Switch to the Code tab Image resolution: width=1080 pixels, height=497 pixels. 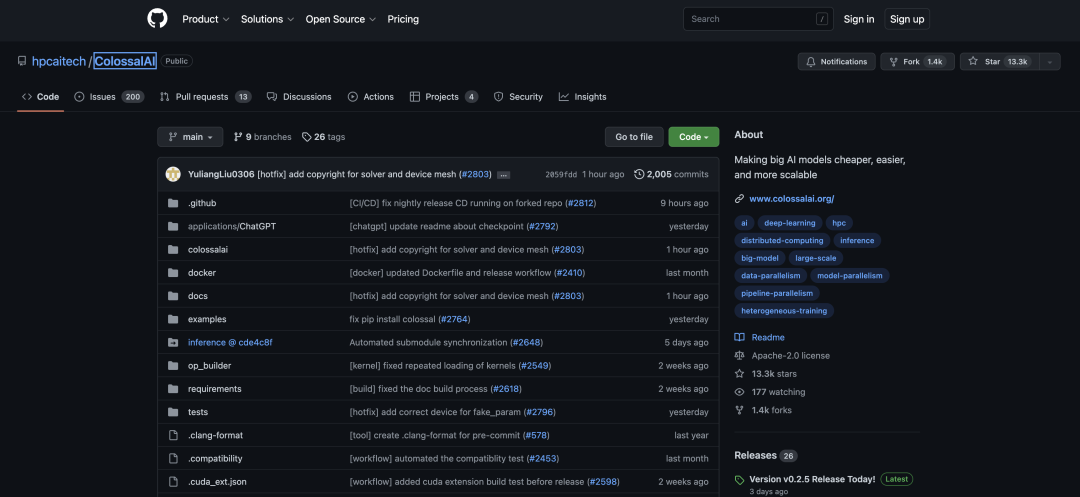pos(41,97)
